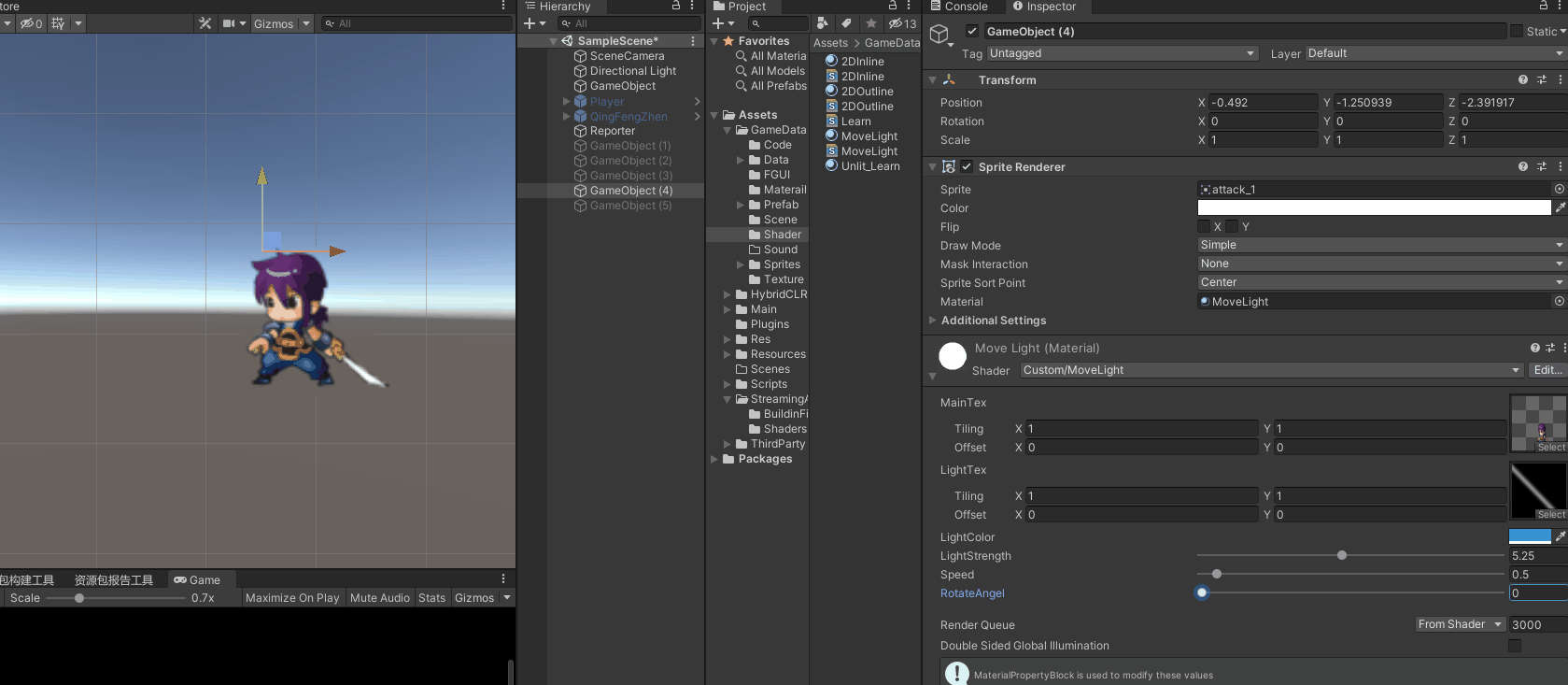Image resolution: width=1568 pixels, height=685 pixels.
Task: Click the Hierarchy create plus button
Action: 530,23
